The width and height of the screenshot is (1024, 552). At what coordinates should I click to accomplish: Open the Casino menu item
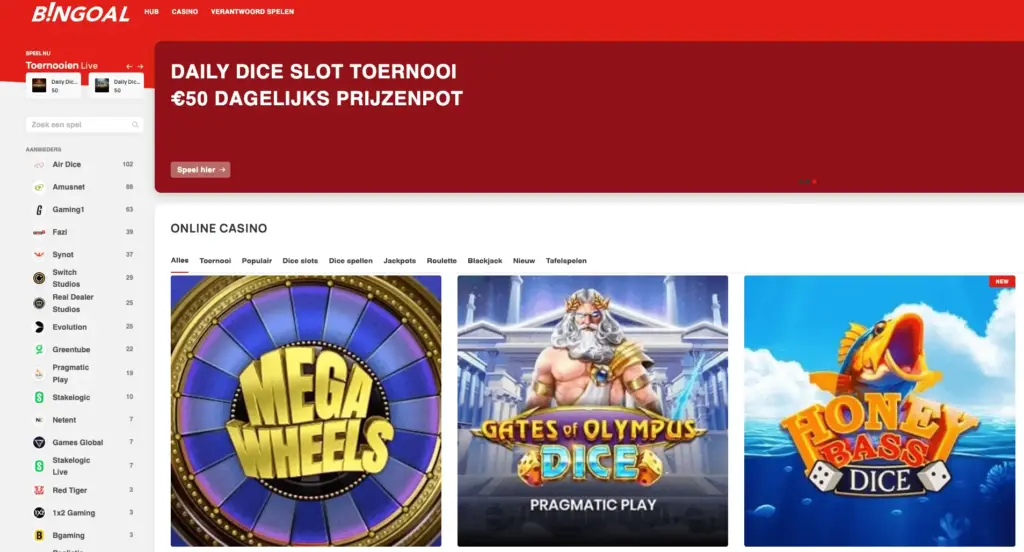click(x=185, y=12)
